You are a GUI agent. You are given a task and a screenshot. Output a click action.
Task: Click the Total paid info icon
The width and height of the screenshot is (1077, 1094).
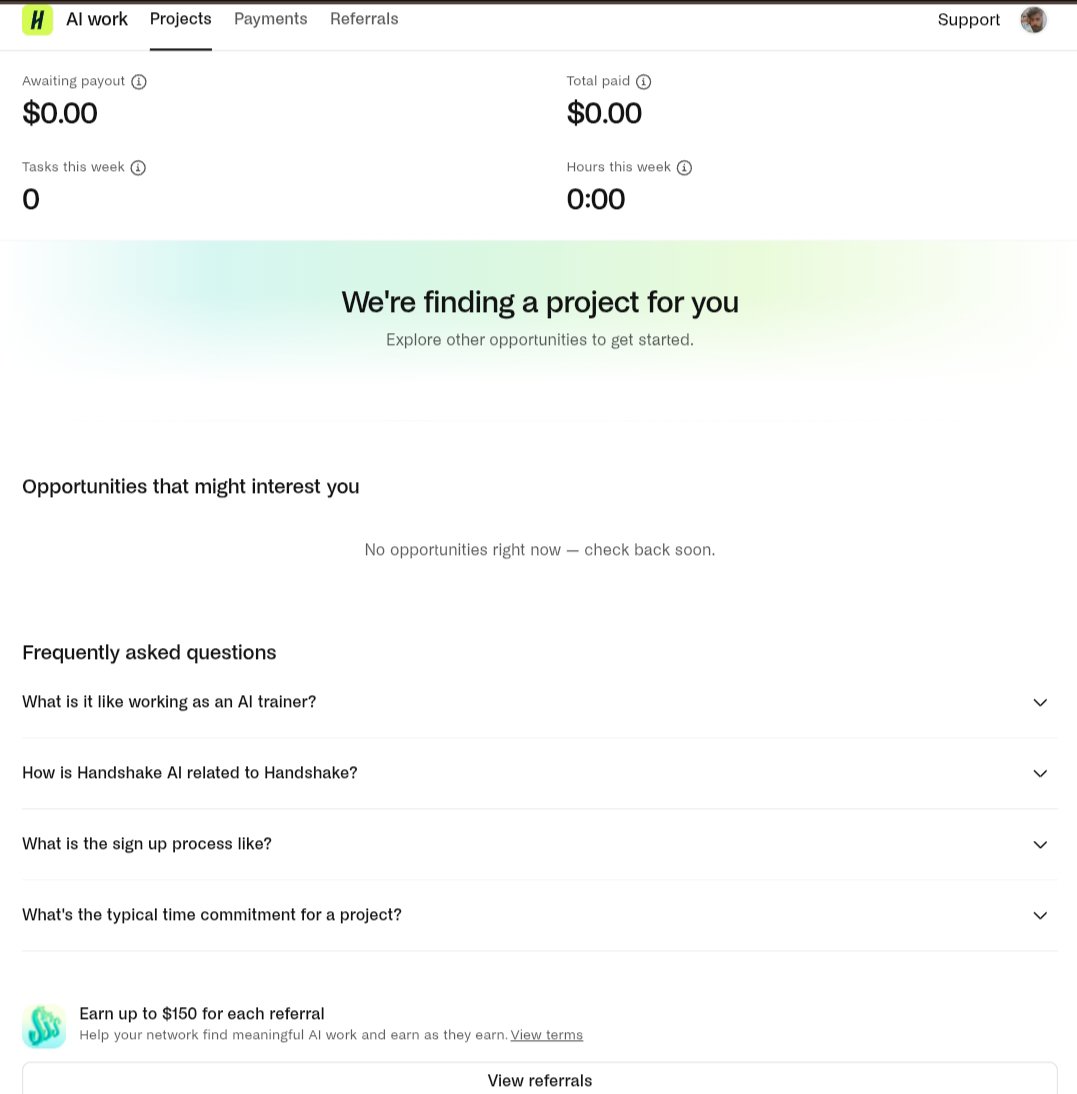643,82
